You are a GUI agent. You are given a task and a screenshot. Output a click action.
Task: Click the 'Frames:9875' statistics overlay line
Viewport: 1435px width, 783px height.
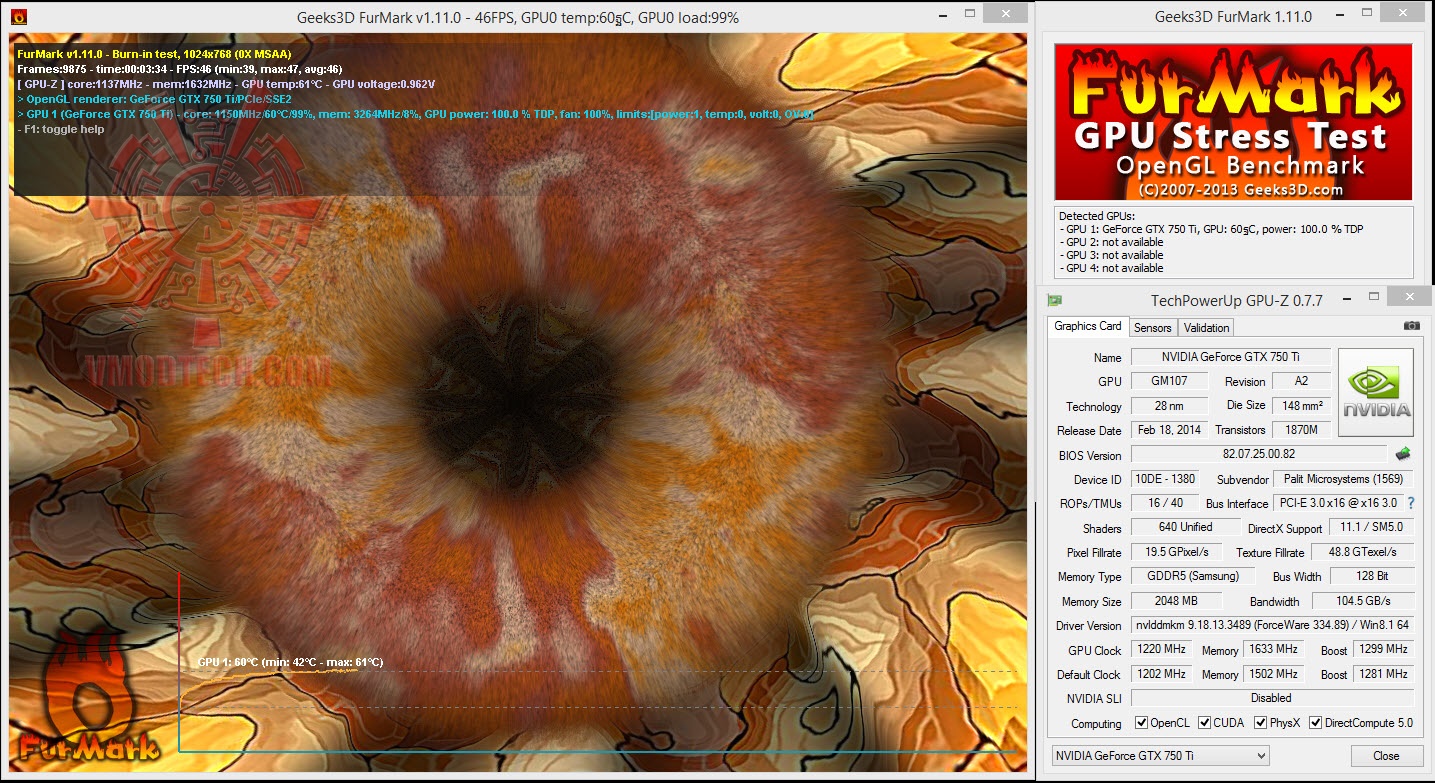point(180,69)
